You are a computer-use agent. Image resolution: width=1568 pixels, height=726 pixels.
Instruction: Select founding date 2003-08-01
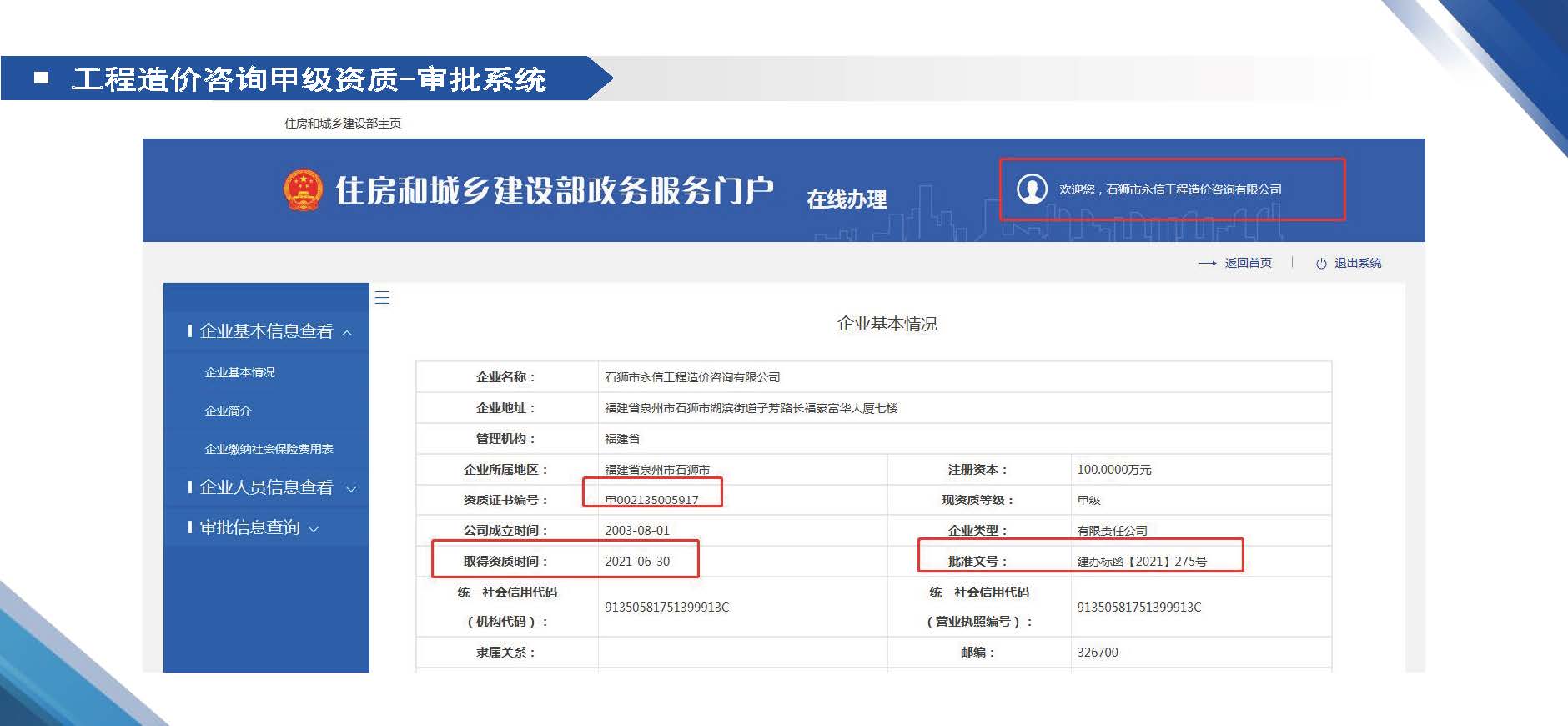click(x=637, y=531)
